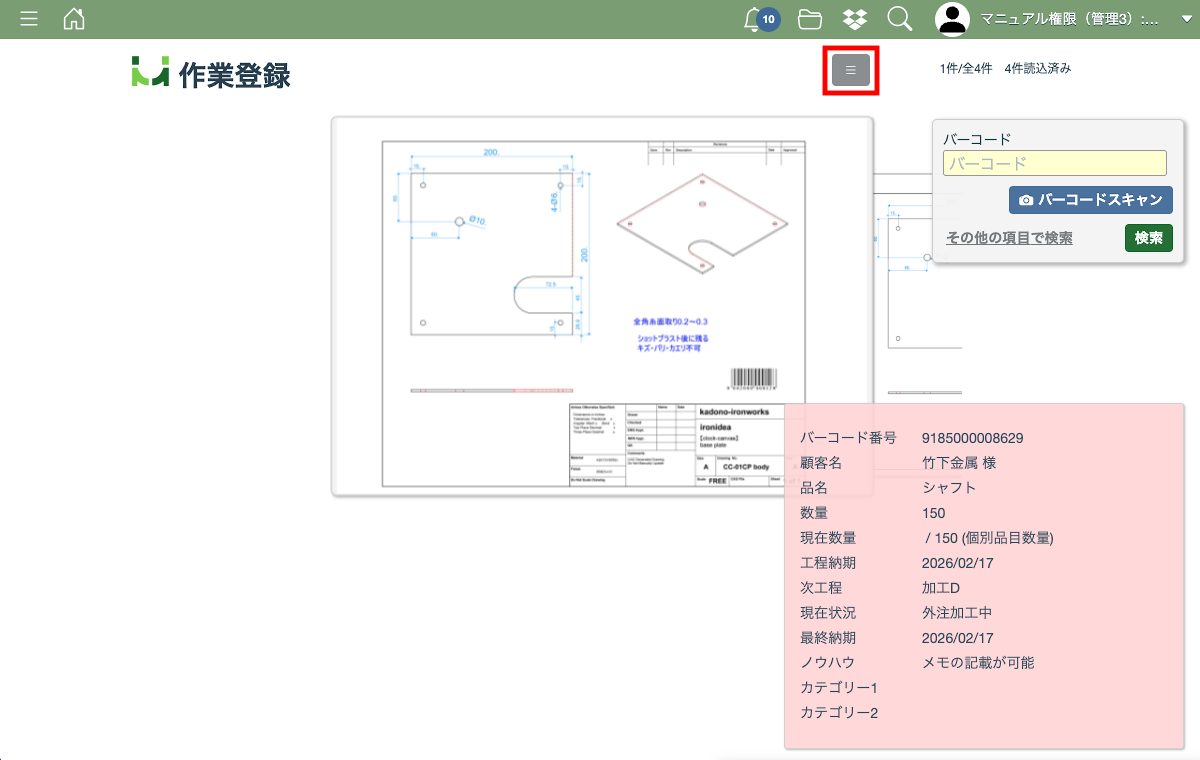The width and height of the screenshot is (1200, 760).
Task: Toggle the gray menu button beside page counter
Action: click(x=851, y=70)
